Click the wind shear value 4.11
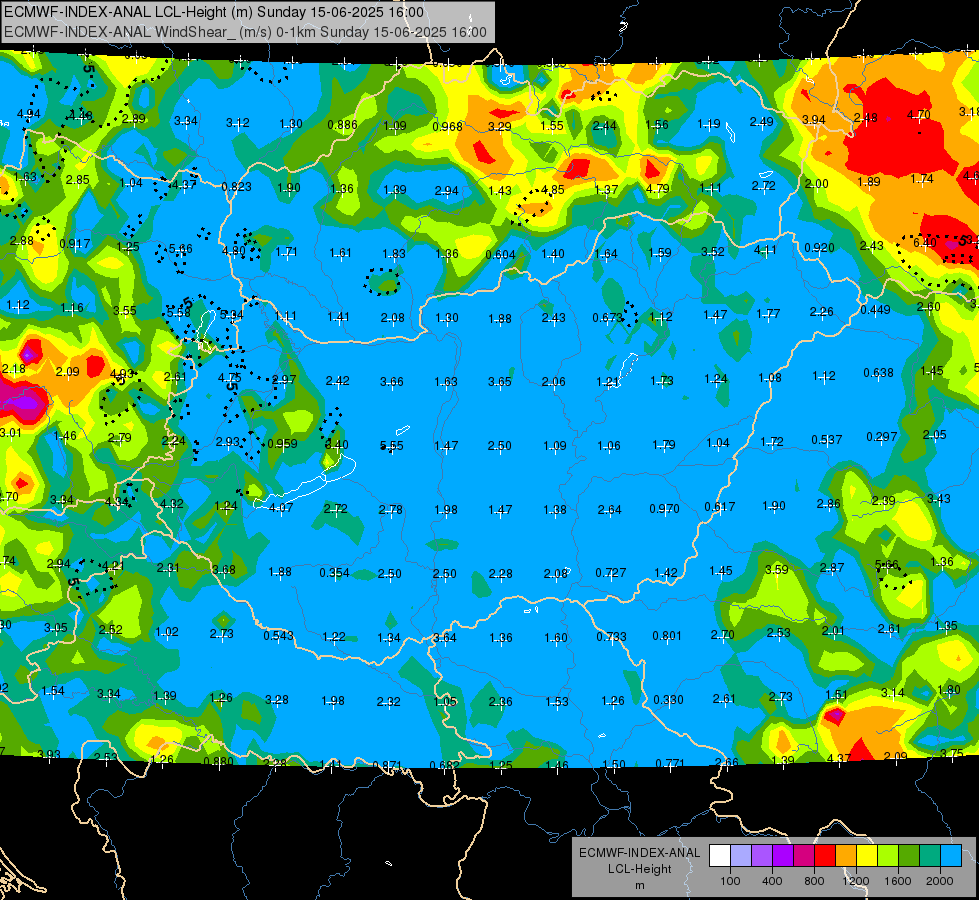The height and width of the screenshot is (900, 979). pyautogui.click(x=765, y=249)
